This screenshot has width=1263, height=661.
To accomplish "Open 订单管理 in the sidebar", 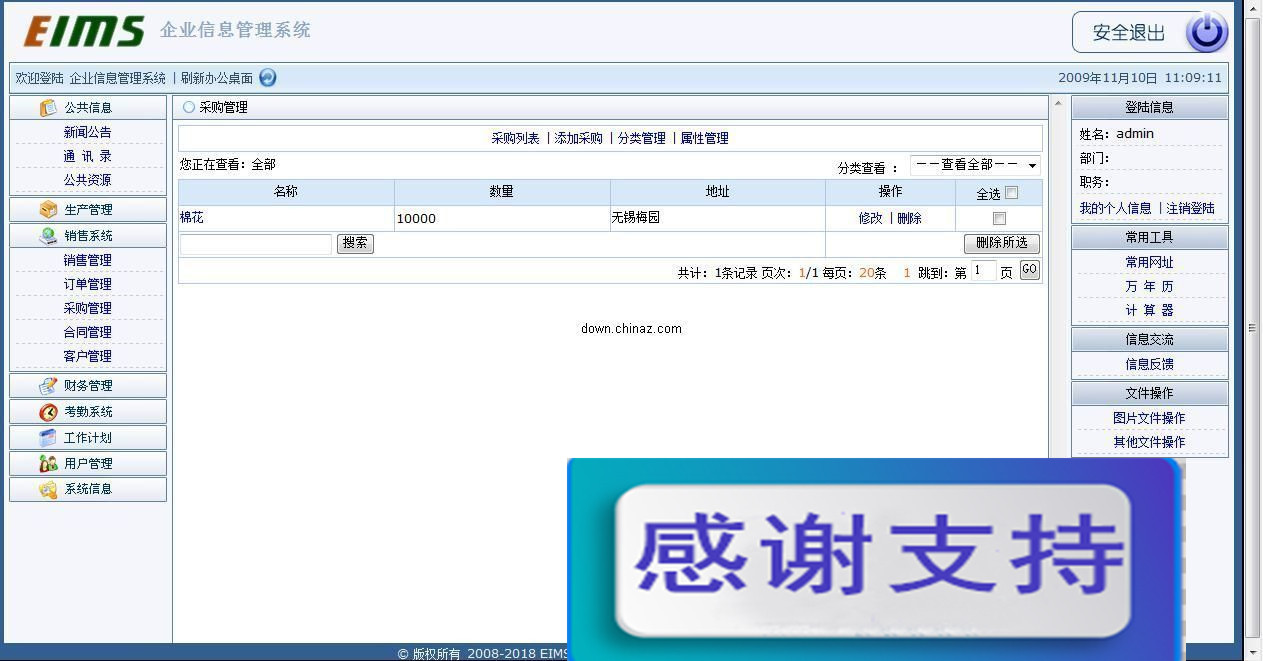I will coord(88,284).
